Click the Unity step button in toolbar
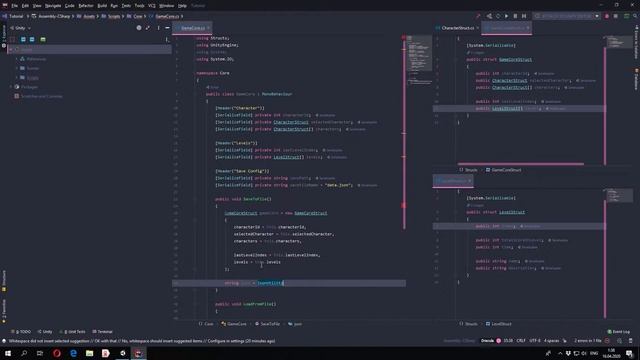Screen dimensions: 640x360 pos(524,16)
